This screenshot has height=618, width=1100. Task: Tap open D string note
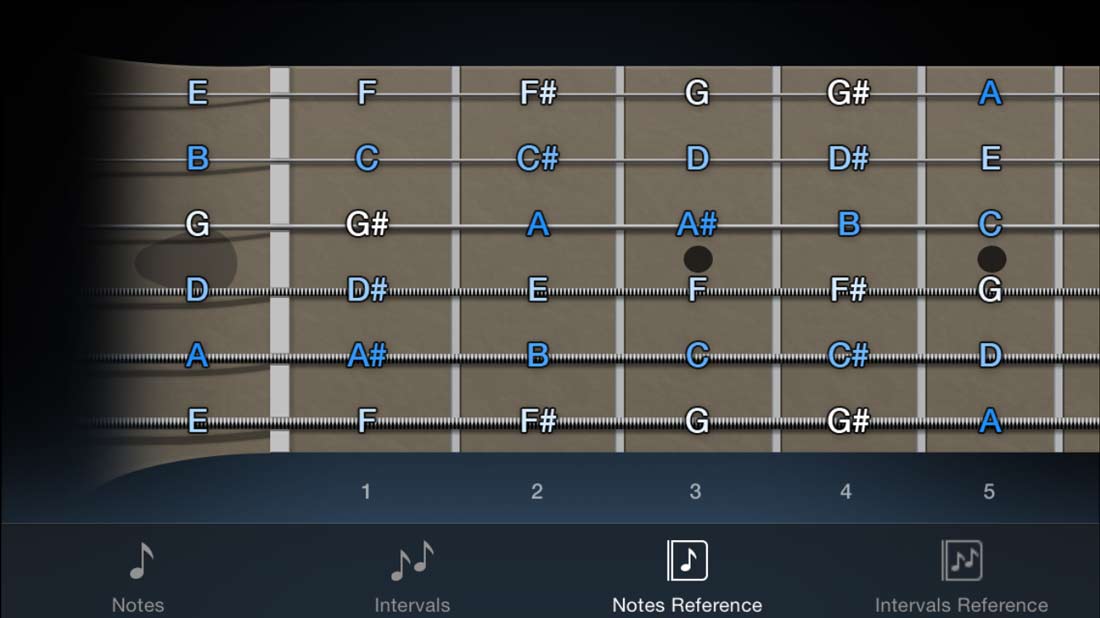(x=198, y=290)
